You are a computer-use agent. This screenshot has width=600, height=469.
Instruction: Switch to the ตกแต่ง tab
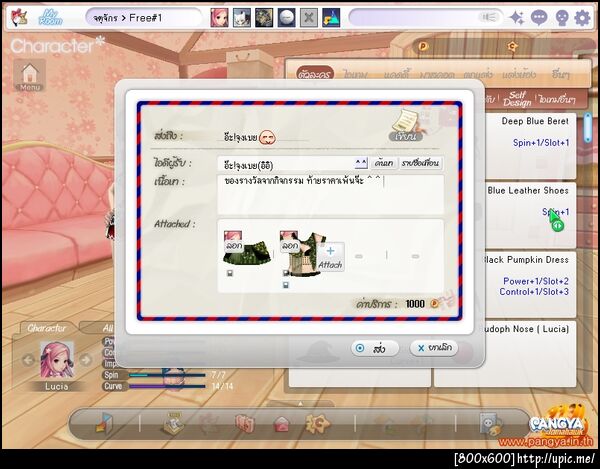(x=478, y=74)
